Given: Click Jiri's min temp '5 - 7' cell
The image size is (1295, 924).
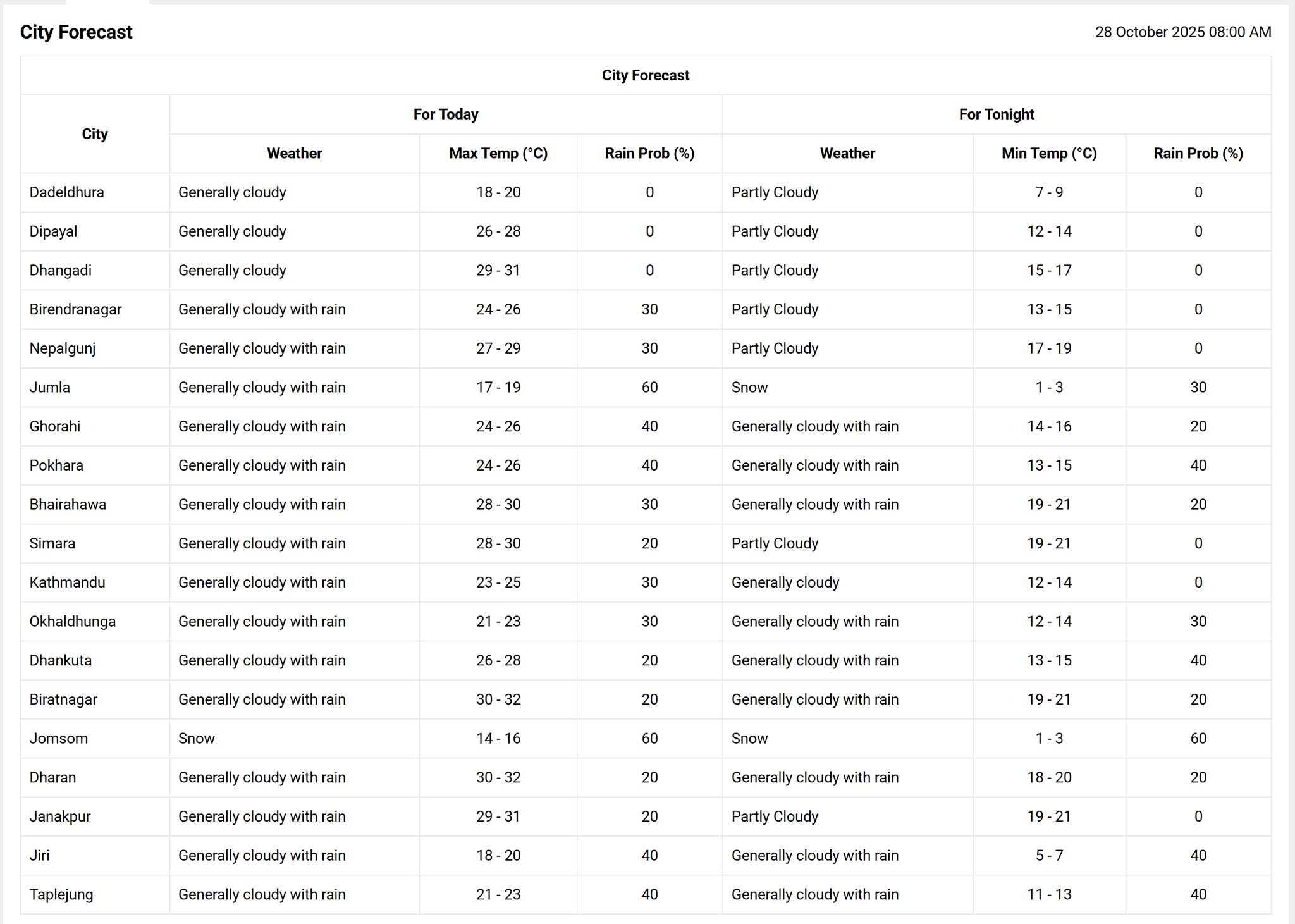Looking at the screenshot, I should (1049, 856).
